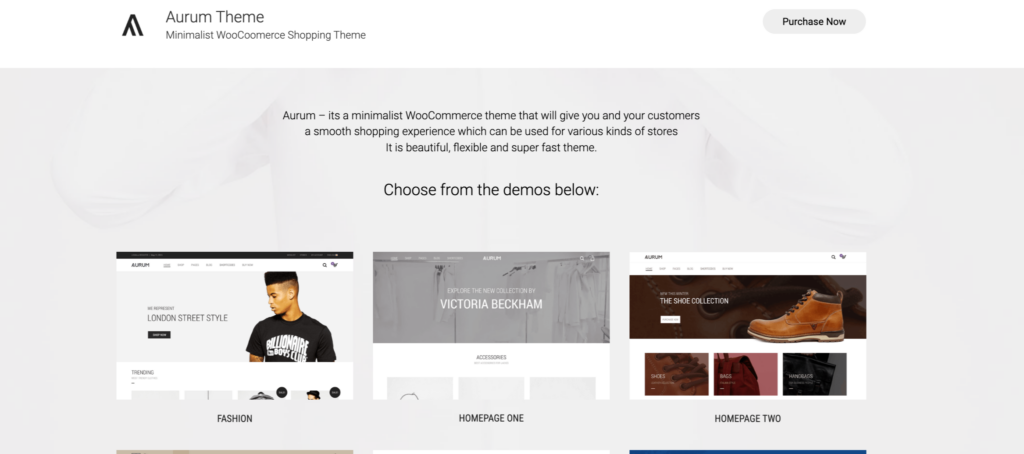Image resolution: width=1024 pixels, height=454 pixels.
Task: Click the HOMEPAGE TWO demo label
Action: (x=748, y=419)
